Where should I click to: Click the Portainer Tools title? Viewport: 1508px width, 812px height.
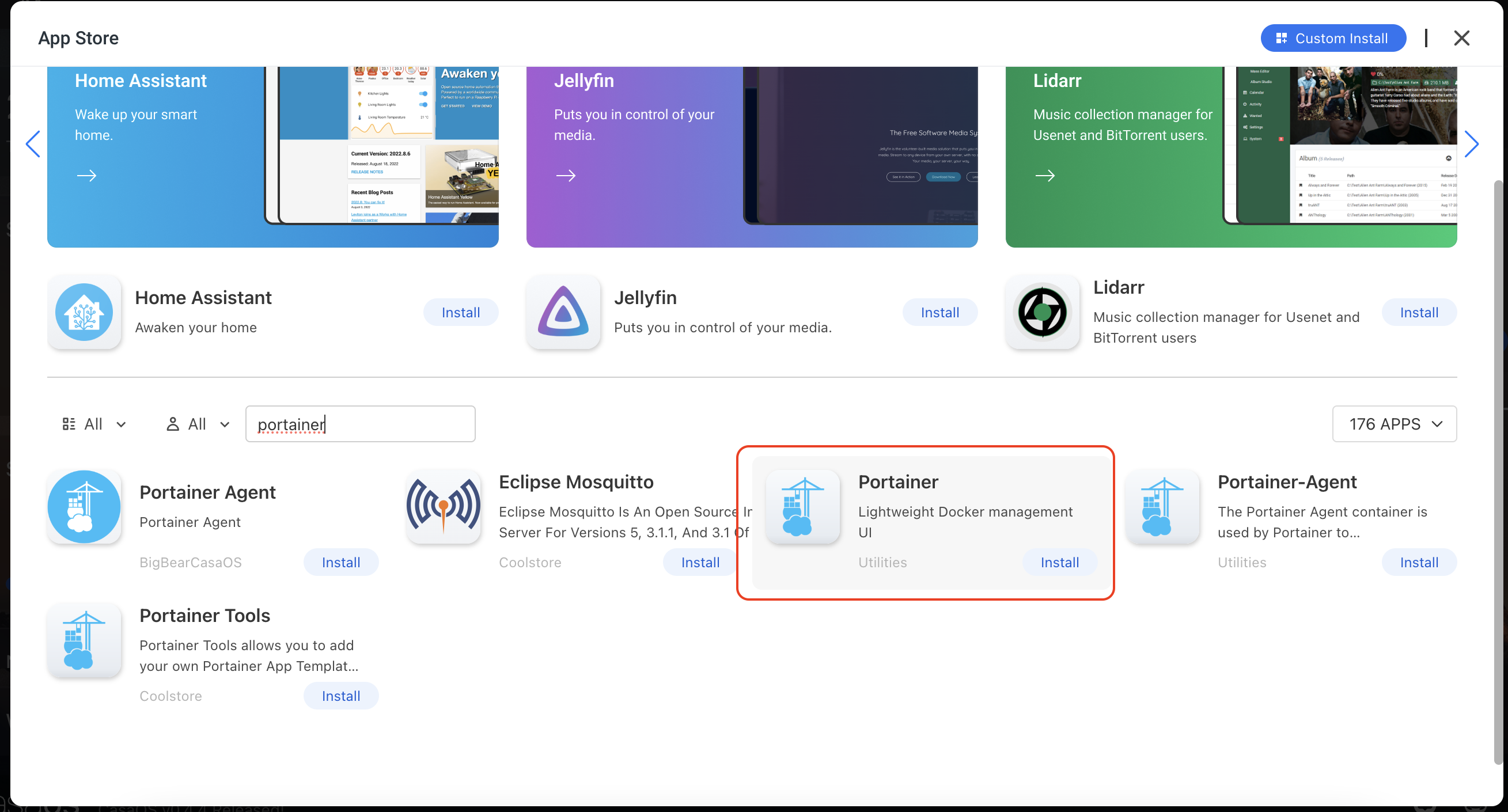(x=205, y=616)
